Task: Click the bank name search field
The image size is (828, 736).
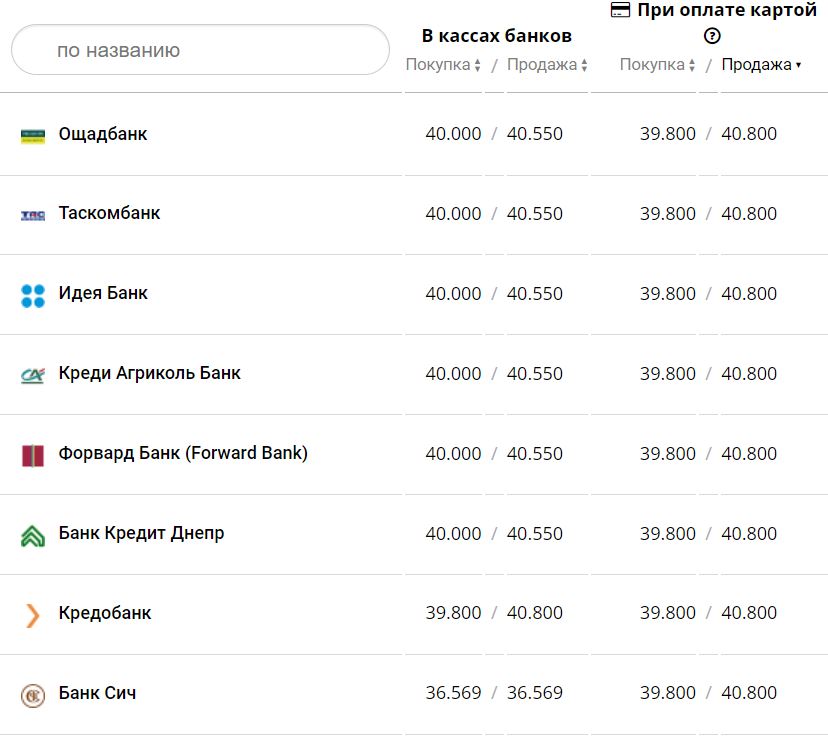Action: coord(200,50)
